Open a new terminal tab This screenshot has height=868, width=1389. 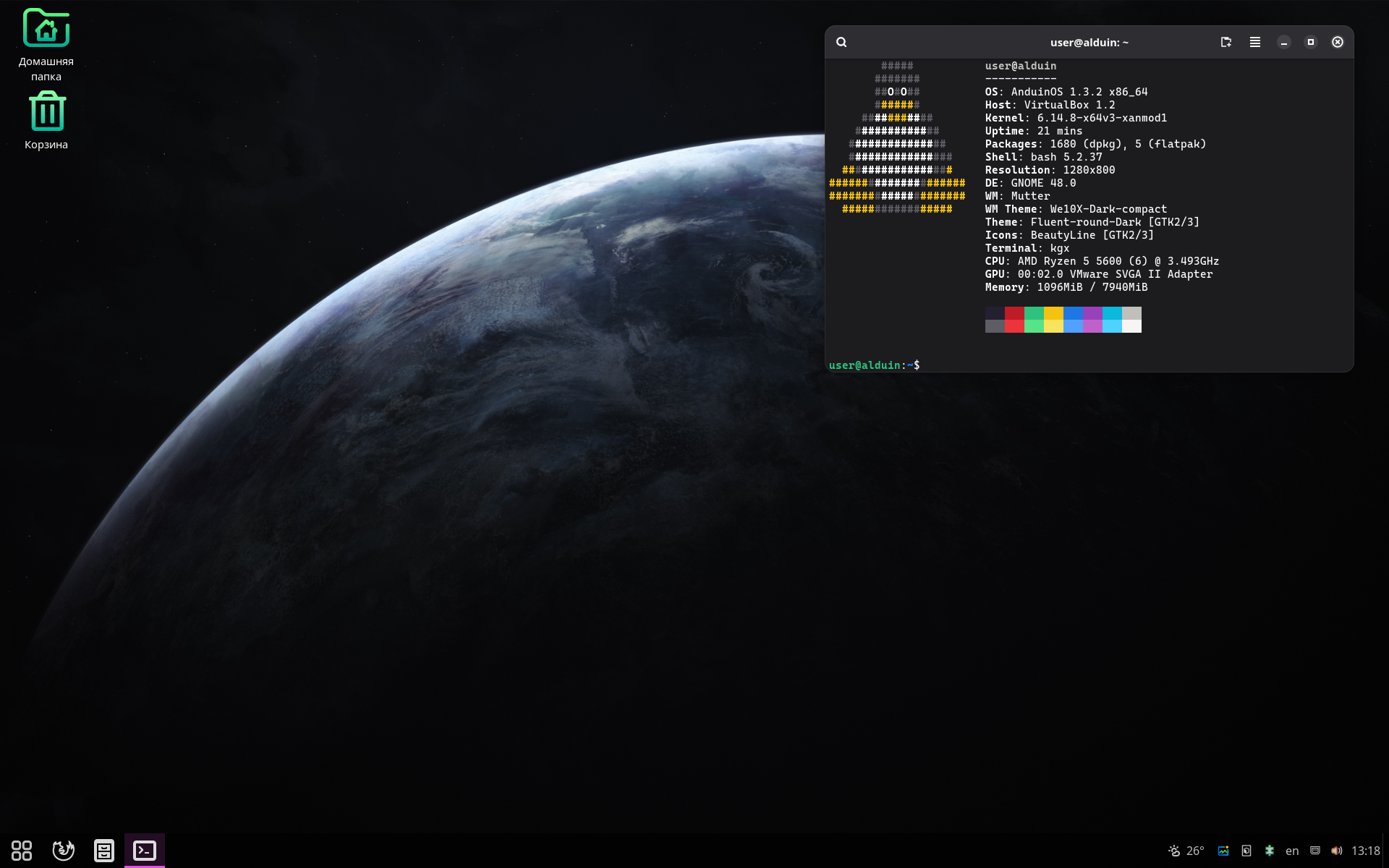1226,42
